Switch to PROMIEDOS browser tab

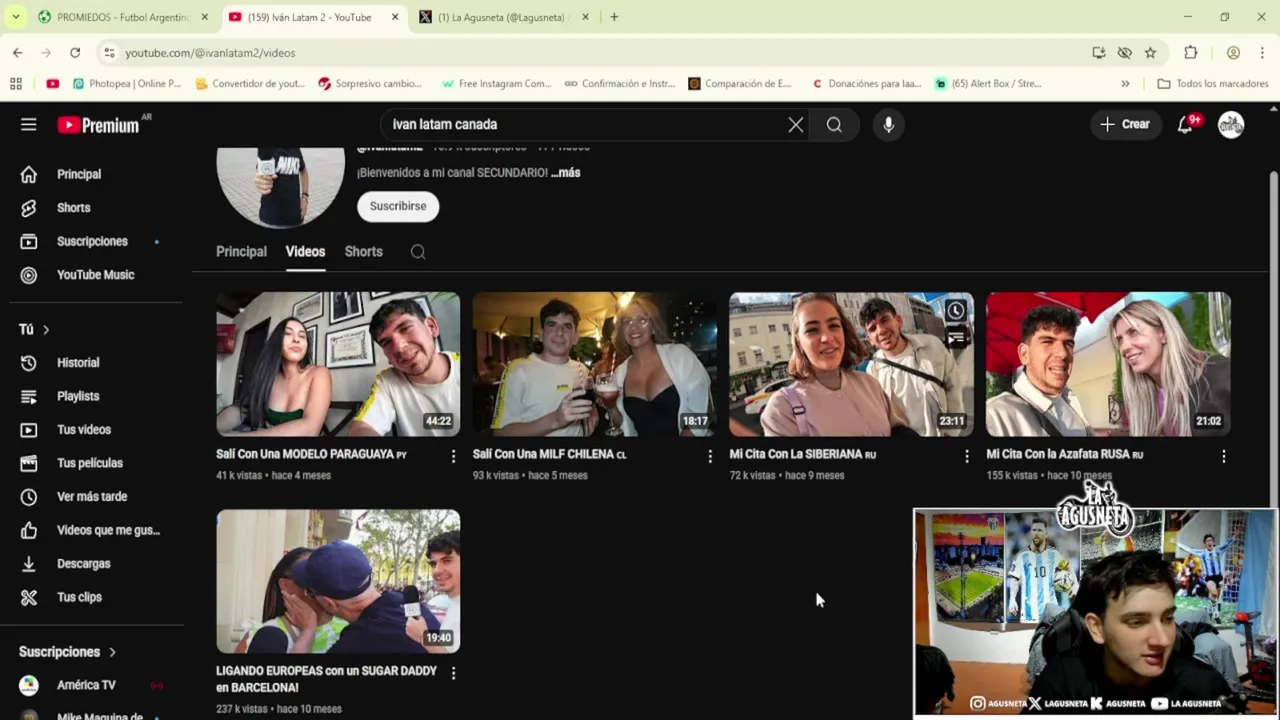(x=122, y=17)
